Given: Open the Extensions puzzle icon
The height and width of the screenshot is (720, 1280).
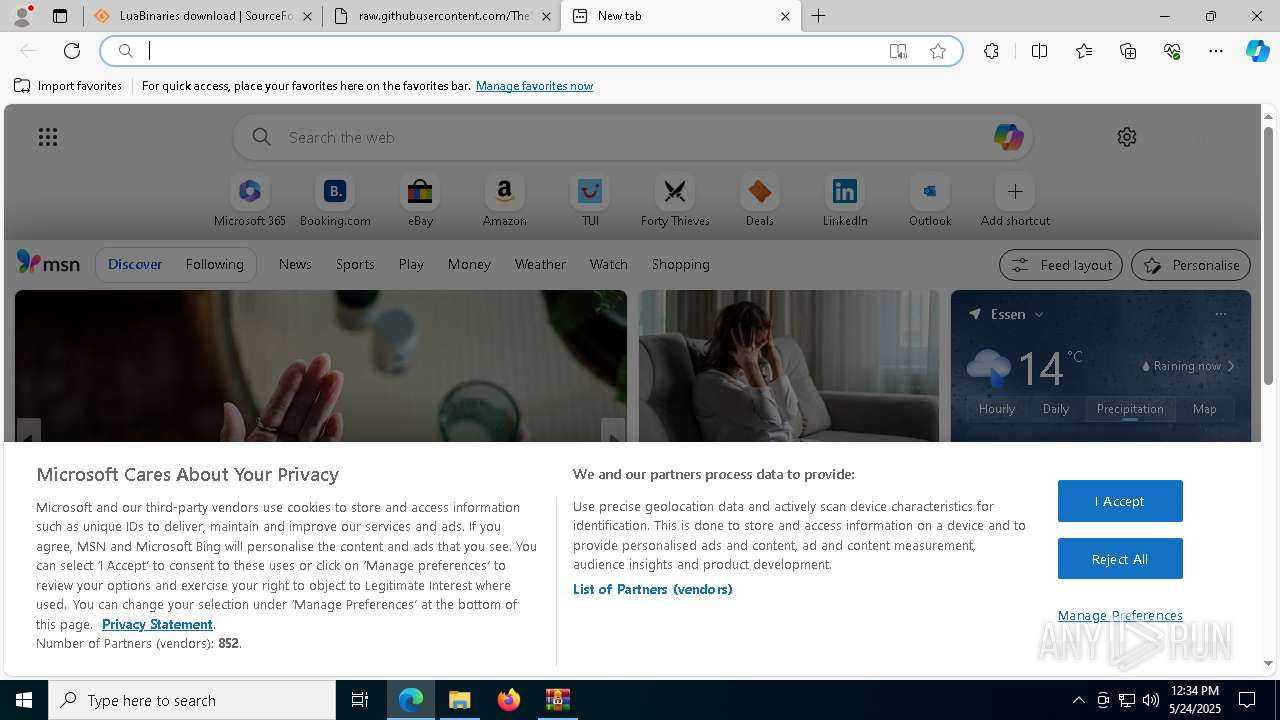Looking at the screenshot, I should [991, 51].
